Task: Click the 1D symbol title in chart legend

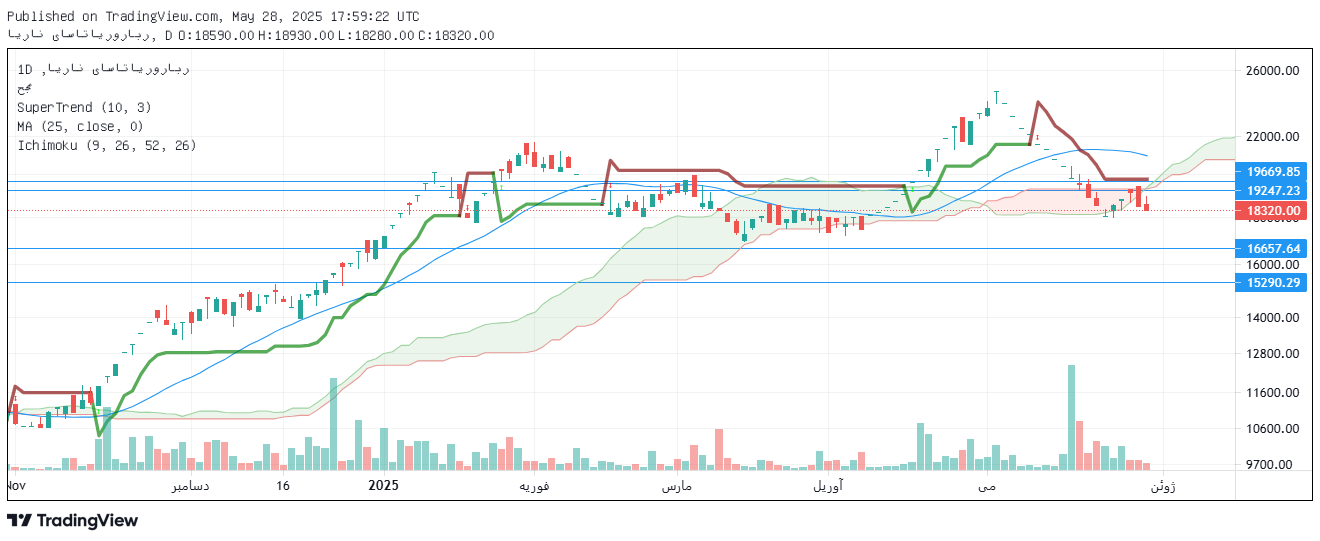Action: [x=104, y=69]
